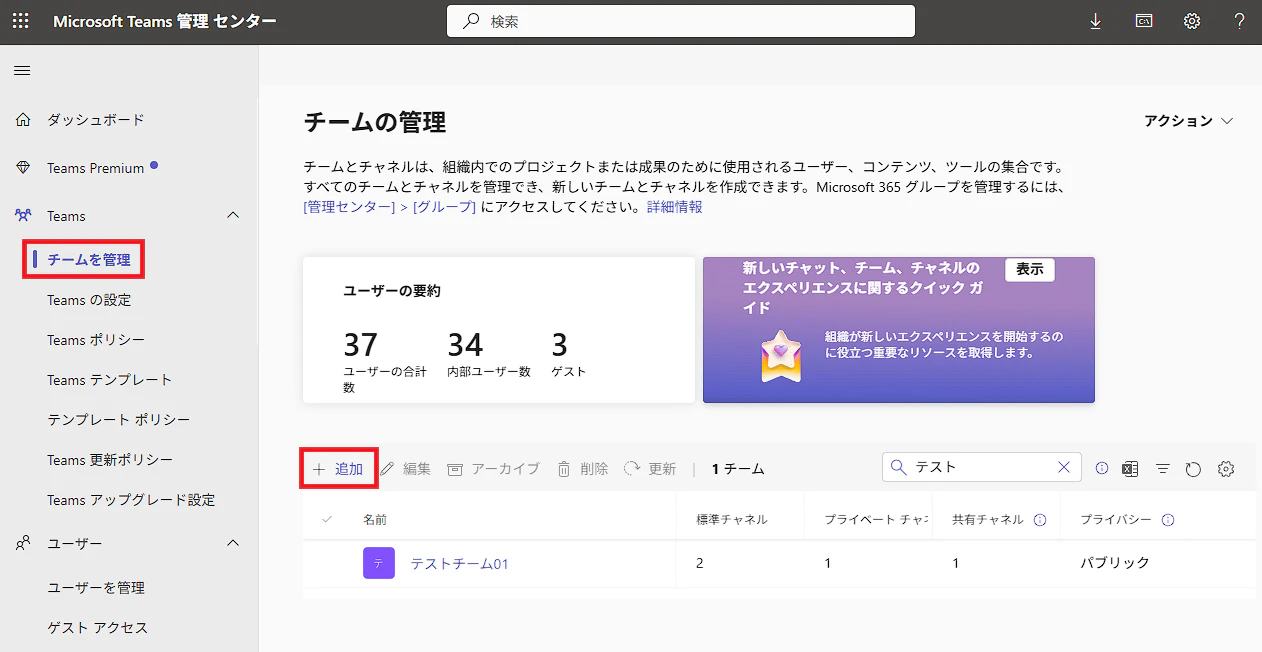Click the テスト team search field

(981, 467)
